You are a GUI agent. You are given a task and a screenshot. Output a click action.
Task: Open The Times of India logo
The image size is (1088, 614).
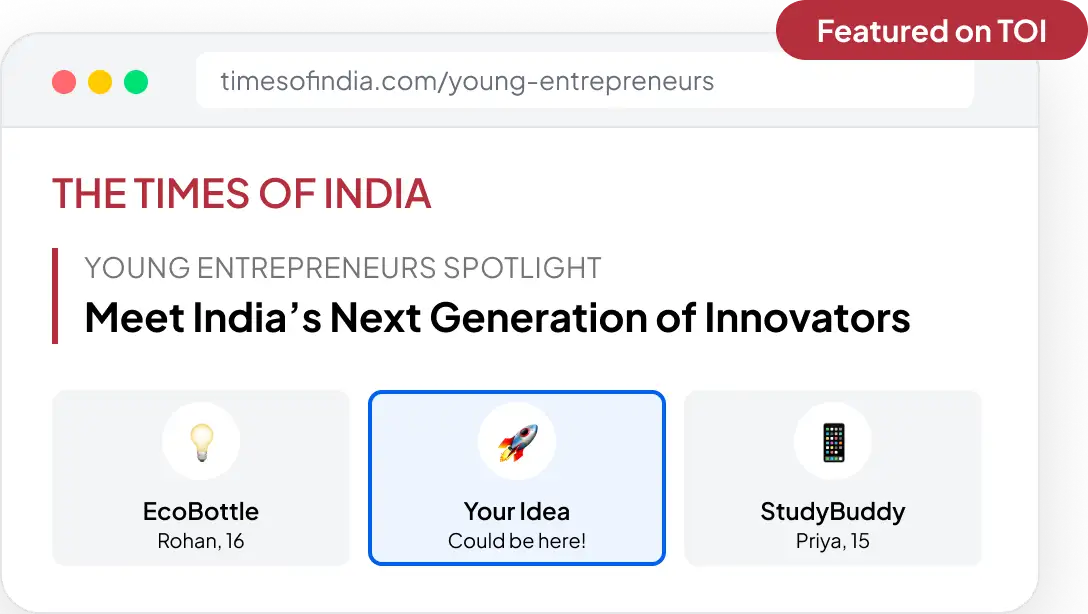click(x=241, y=194)
